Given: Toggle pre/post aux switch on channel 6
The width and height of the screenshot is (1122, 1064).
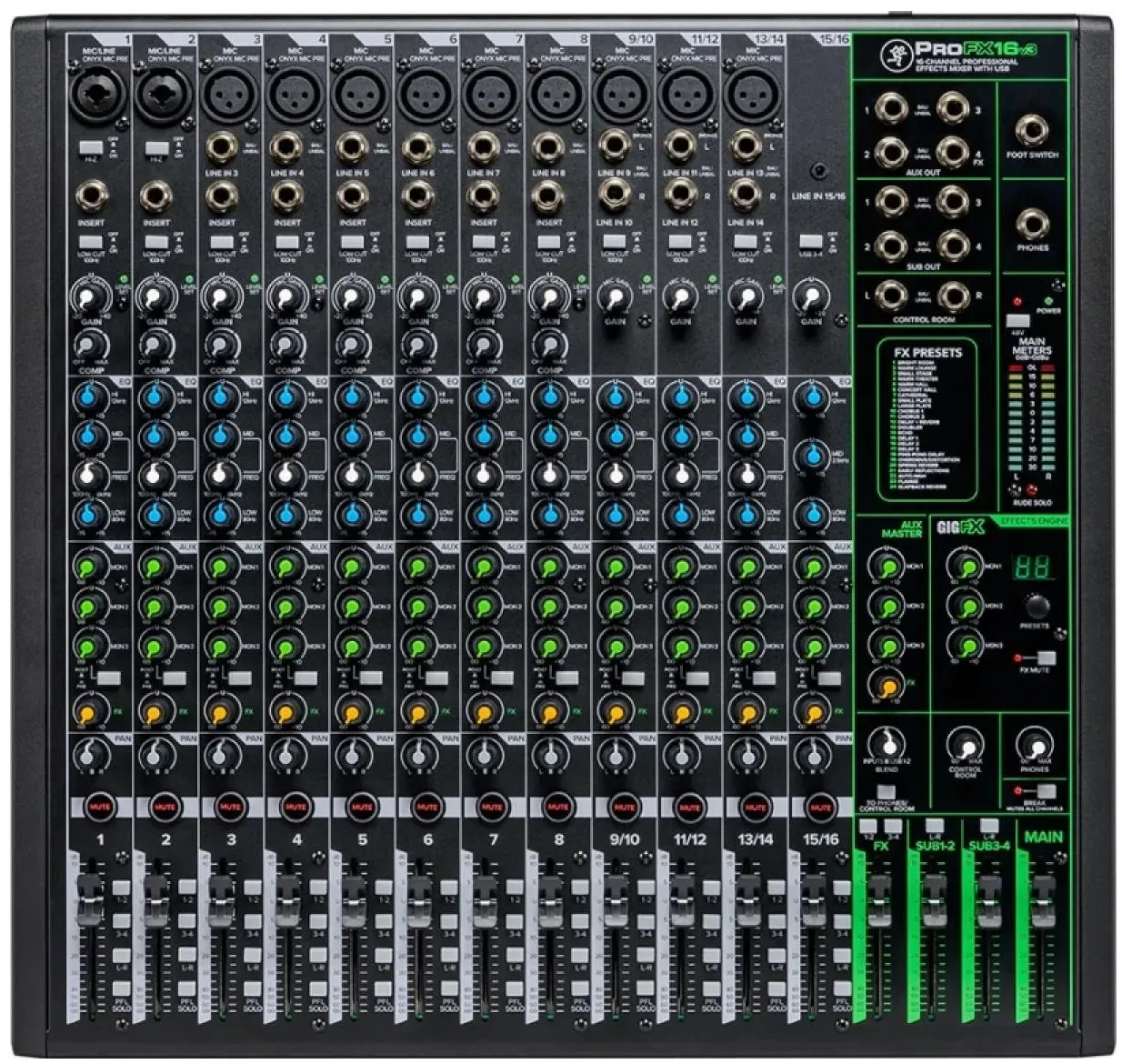Looking at the screenshot, I should 437,678.
